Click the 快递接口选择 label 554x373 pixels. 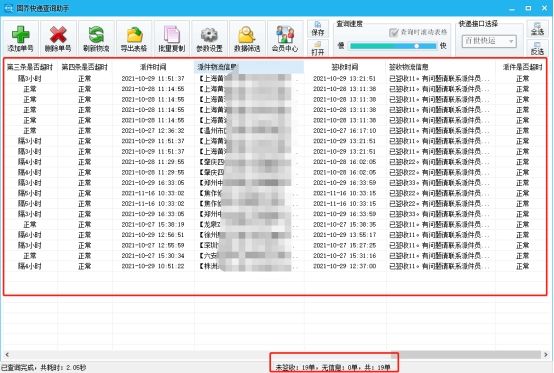click(x=478, y=24)
